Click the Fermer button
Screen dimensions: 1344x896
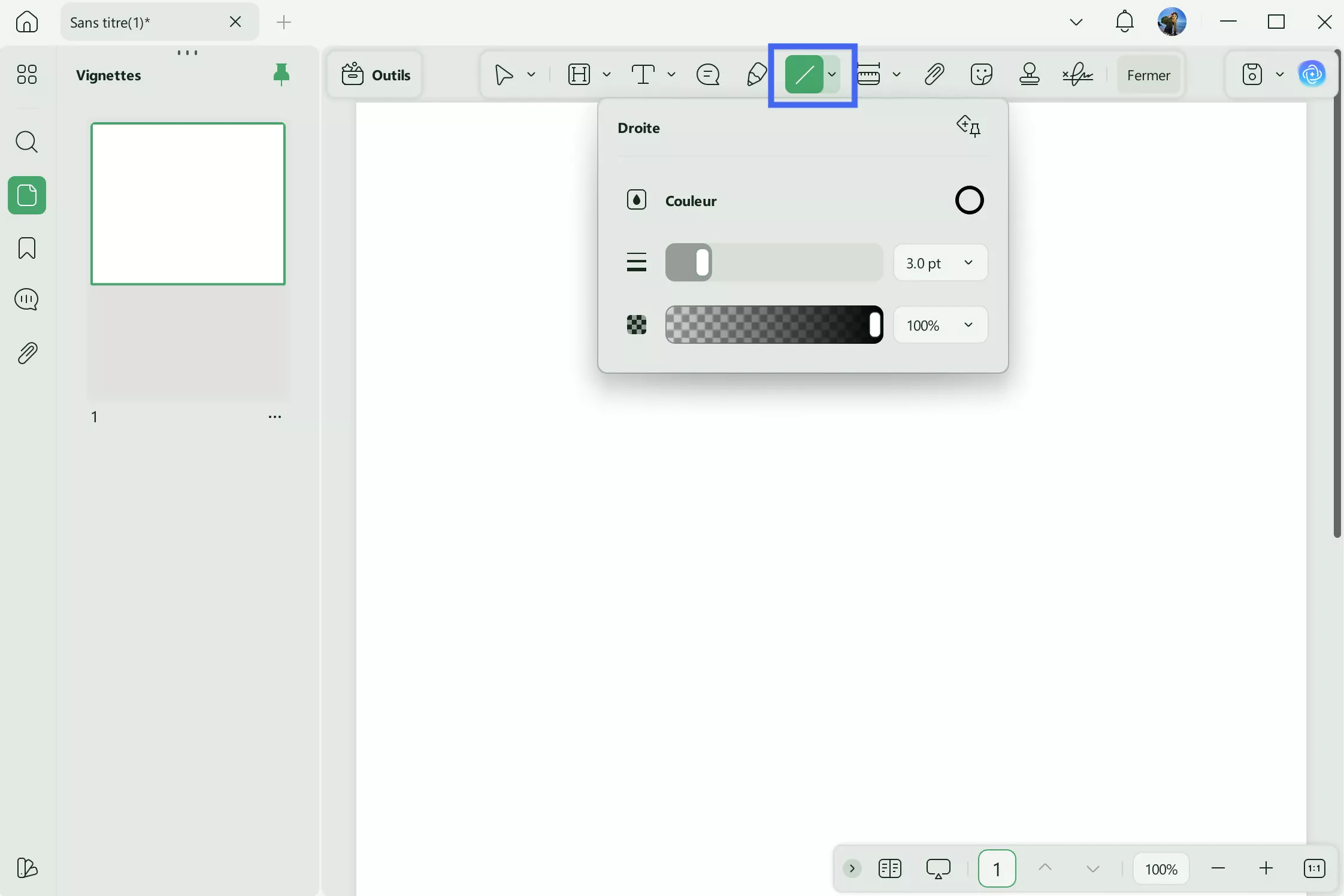1148,74
